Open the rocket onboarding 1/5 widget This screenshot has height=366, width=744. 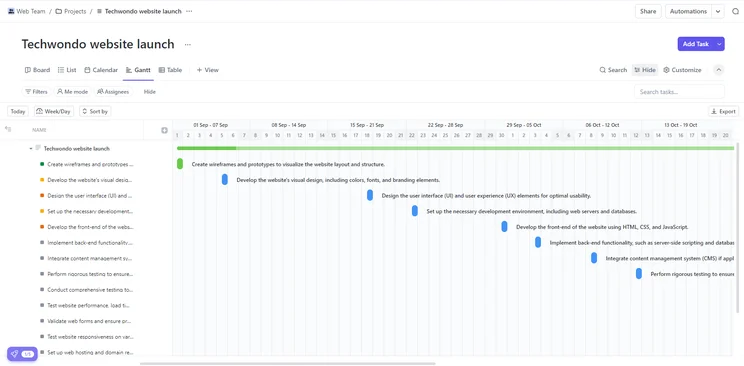pyautogui.click(x=22, y=354)
